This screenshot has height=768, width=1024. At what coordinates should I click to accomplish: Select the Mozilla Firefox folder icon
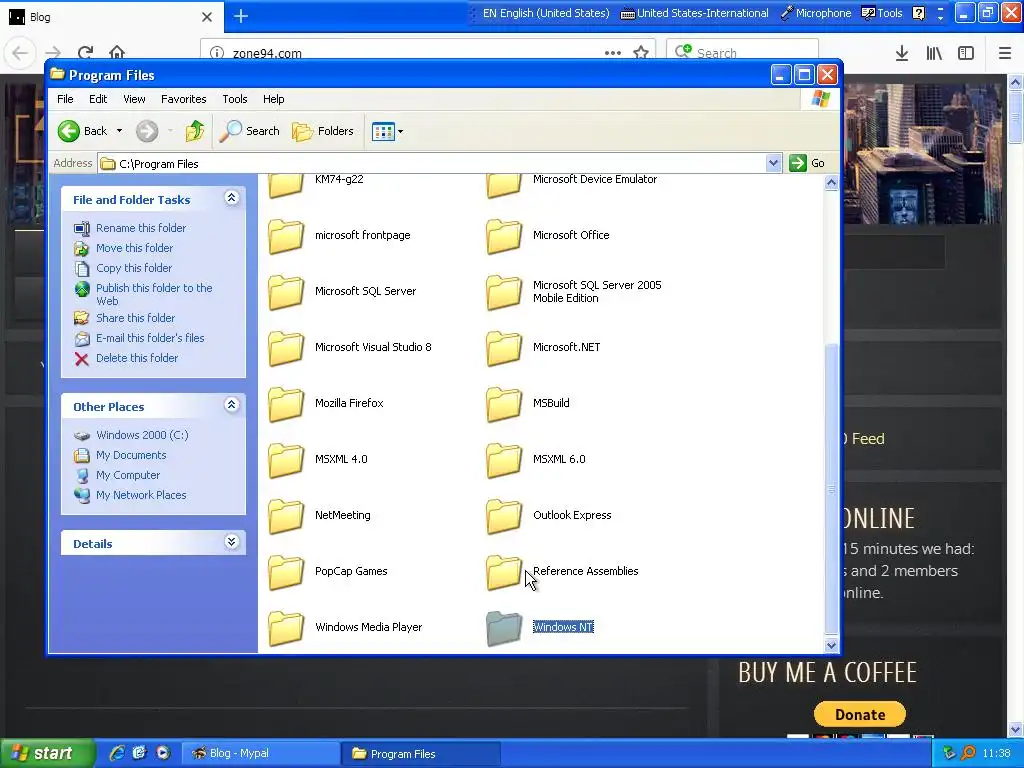point(286,404)
